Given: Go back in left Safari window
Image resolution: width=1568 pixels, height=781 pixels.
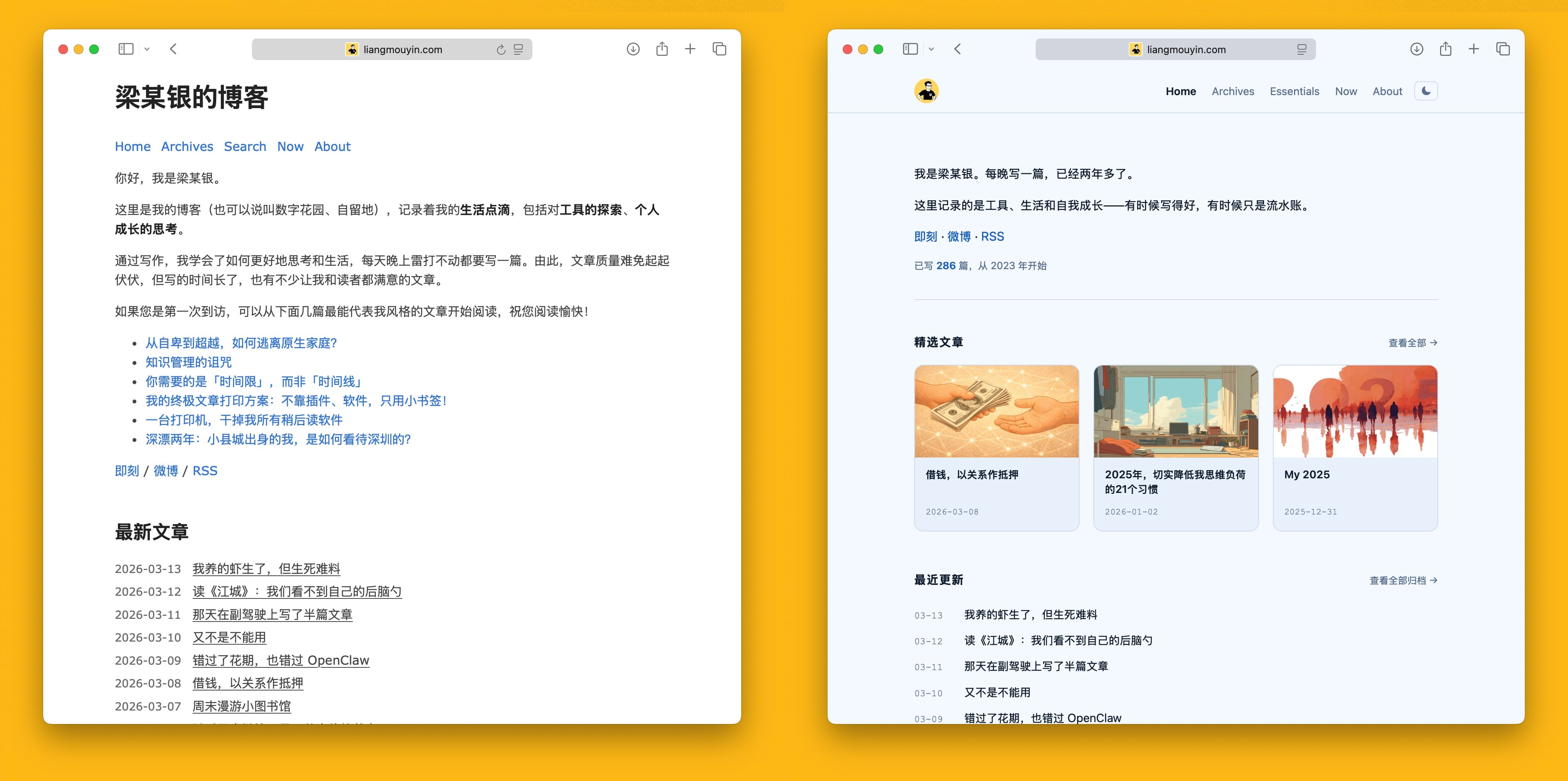Looking at the screenshot, I should pos(173,49).
